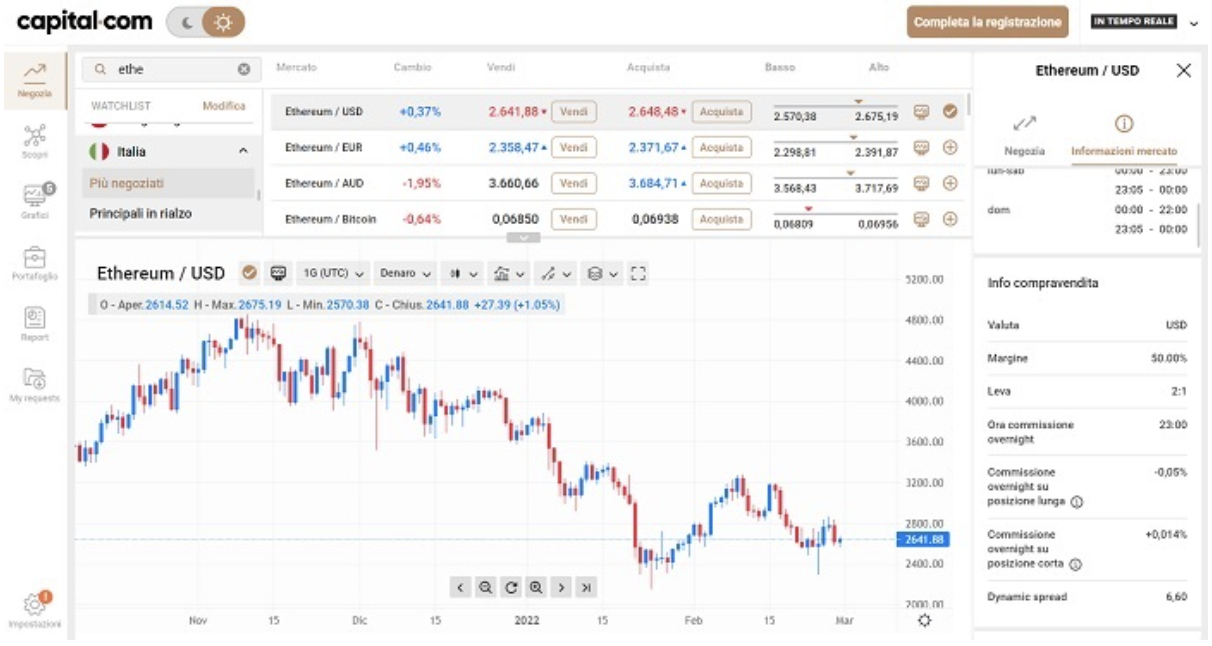Click Acquista for Ethereum / Bitcoin
Image resolution: width=1212 pixels, height=646 pixels.
(721, 219)
